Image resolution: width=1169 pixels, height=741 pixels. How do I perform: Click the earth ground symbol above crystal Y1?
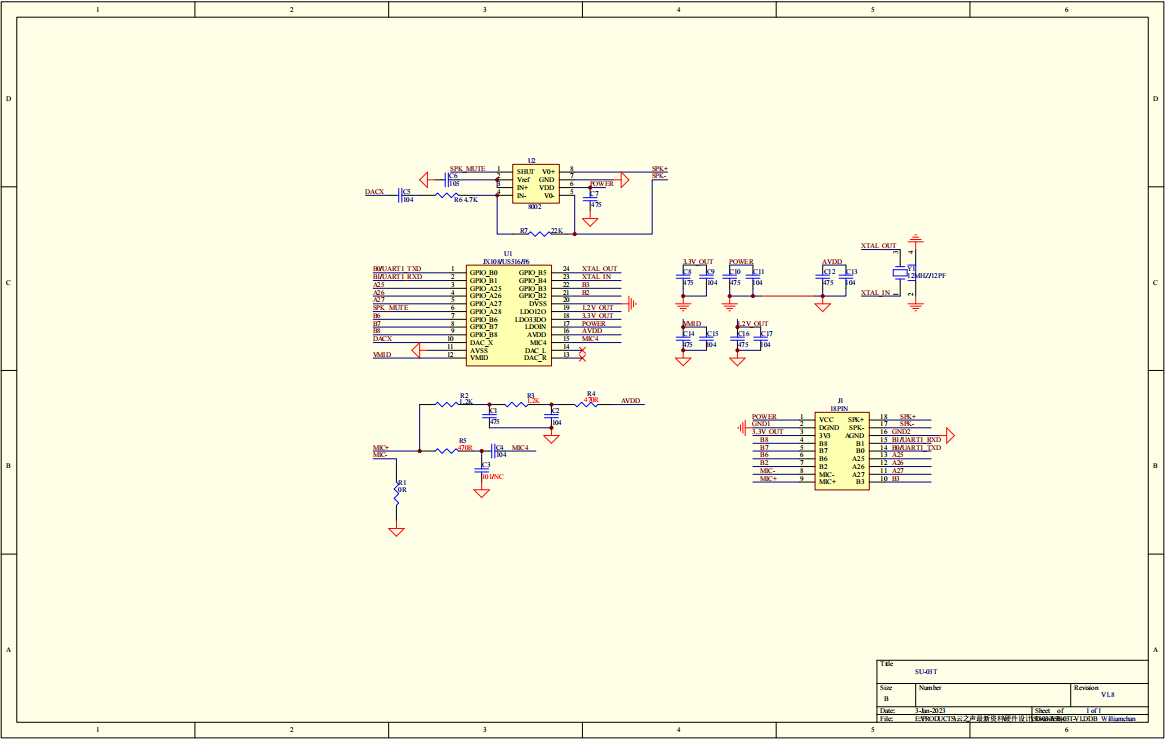[x=916, y=239]
